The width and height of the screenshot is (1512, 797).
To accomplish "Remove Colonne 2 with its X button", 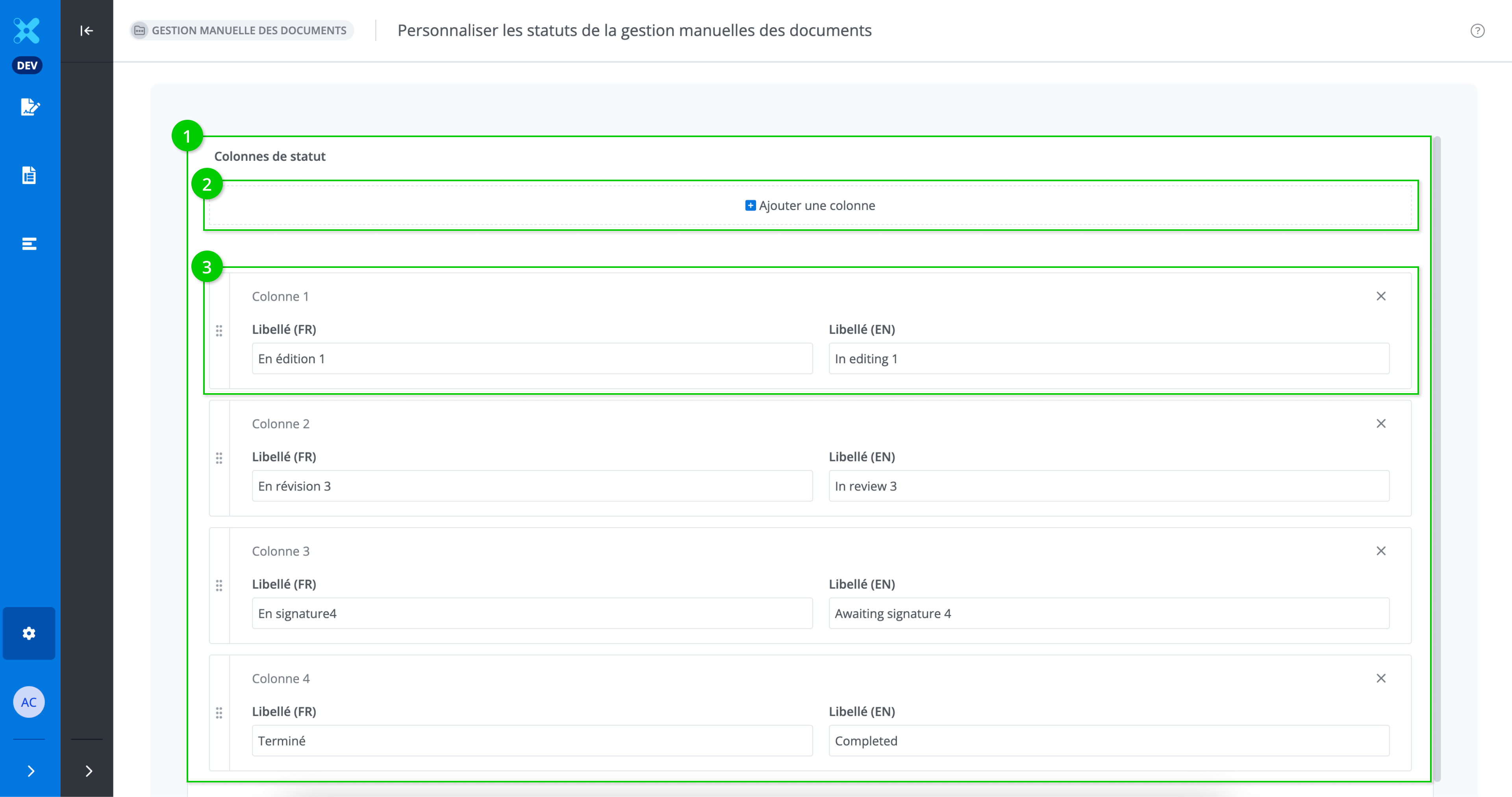I will [x=1380, y=424].
